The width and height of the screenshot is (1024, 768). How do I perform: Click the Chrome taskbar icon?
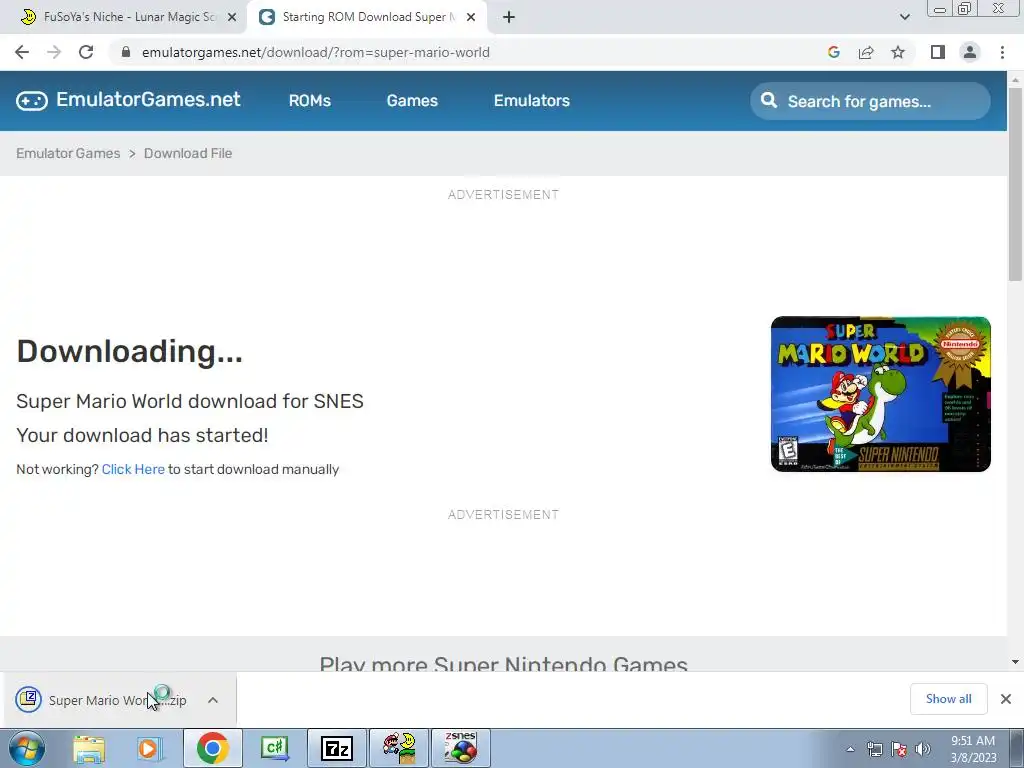pyautogui.click(x=212, y=748)
